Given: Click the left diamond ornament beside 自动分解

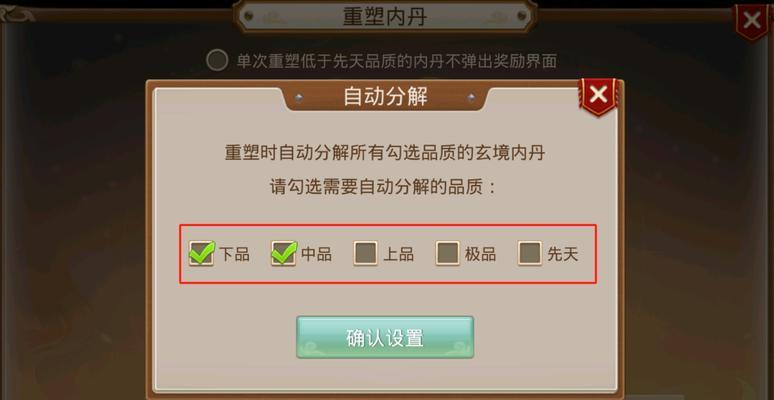Looking at the screenshot, I should (299, 97).
